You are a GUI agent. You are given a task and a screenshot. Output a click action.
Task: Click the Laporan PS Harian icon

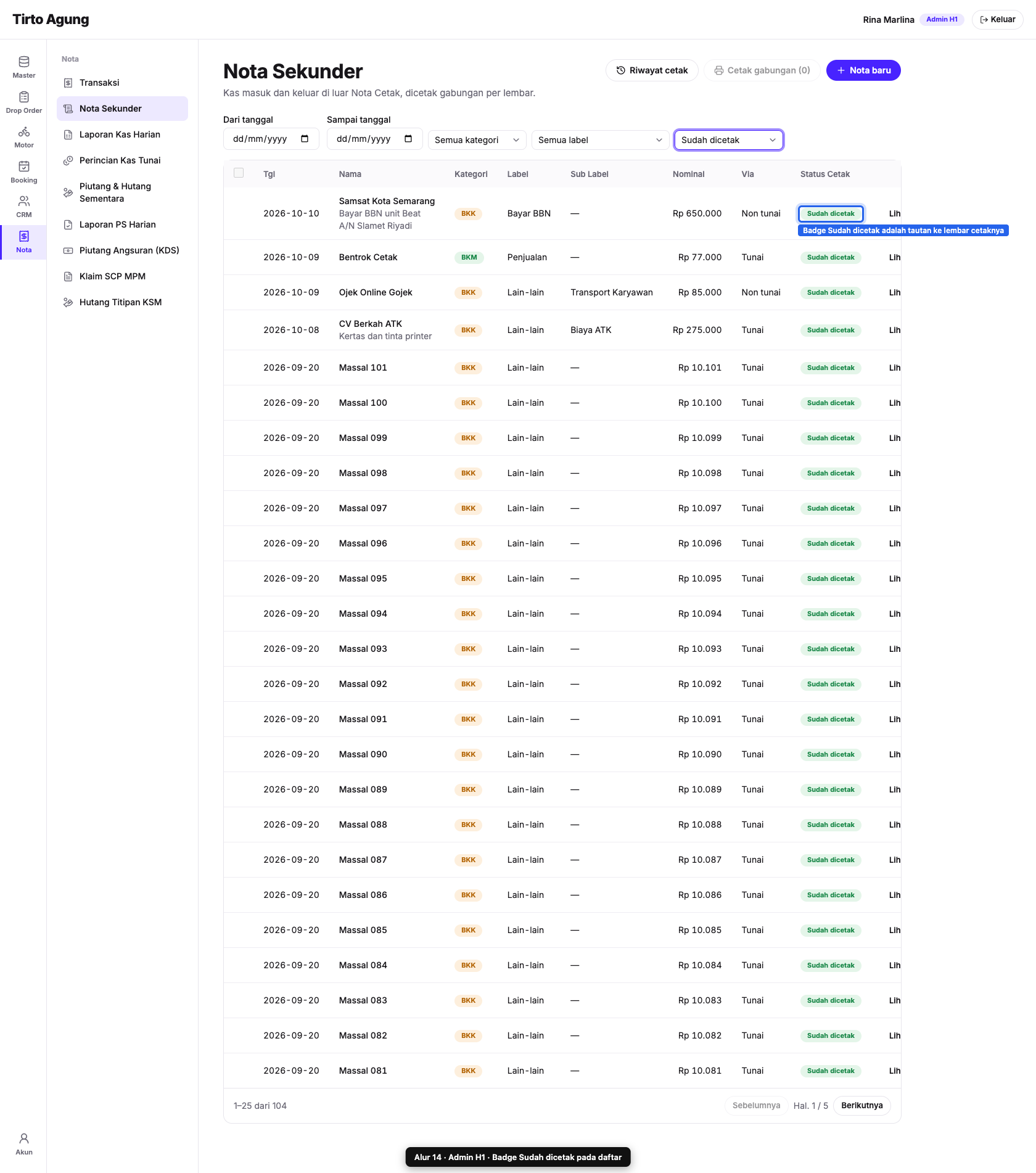point(68,224)
